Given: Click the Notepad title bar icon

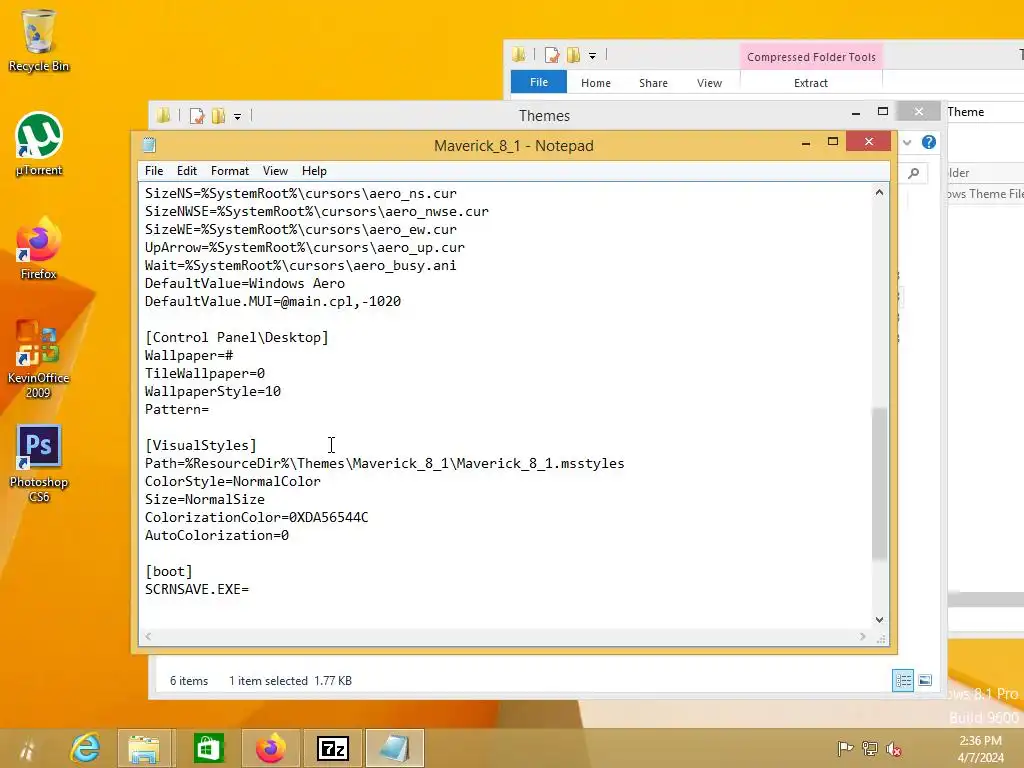Looking at the screenshot, I should click(x=150, y=145).
